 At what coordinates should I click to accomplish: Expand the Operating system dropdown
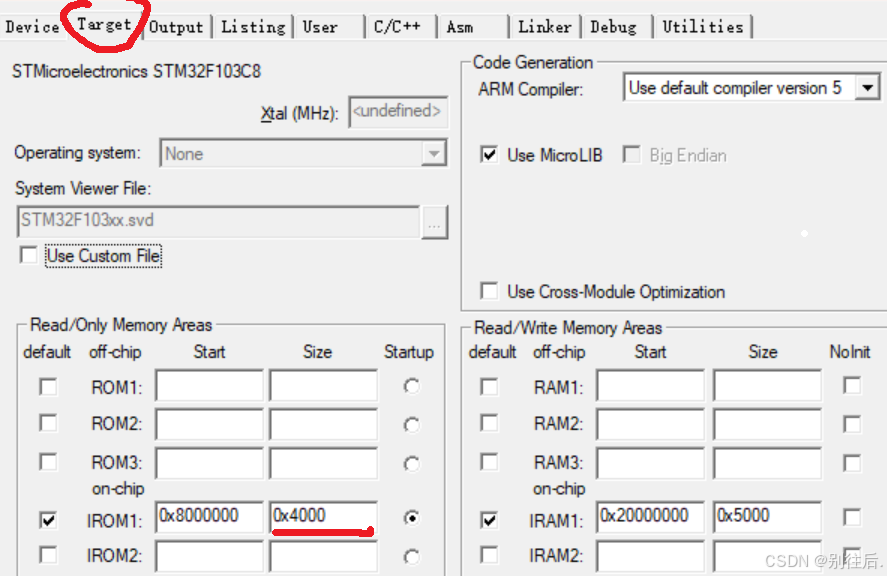pyautogui.click(x=434, y=153)
